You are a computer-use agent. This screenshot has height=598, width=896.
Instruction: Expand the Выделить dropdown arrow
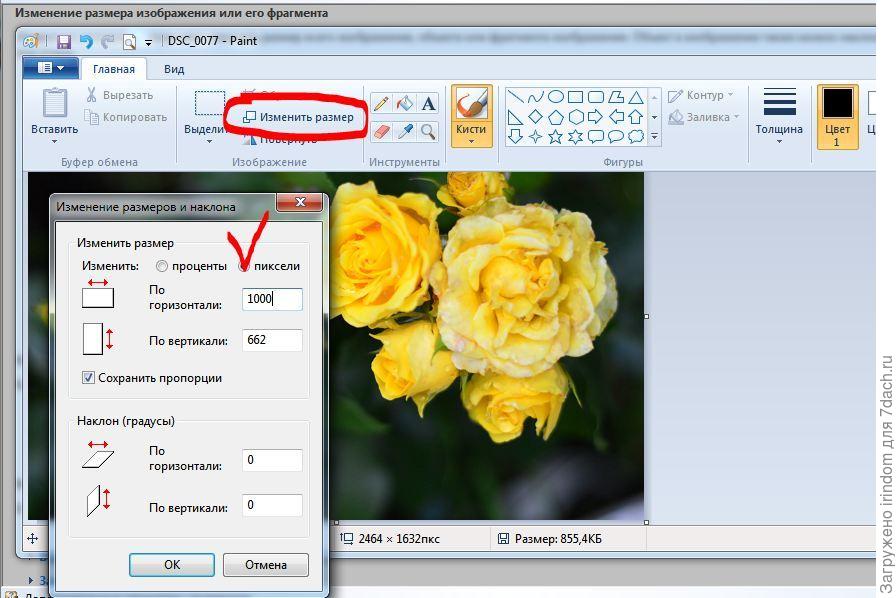click(209, 142)
